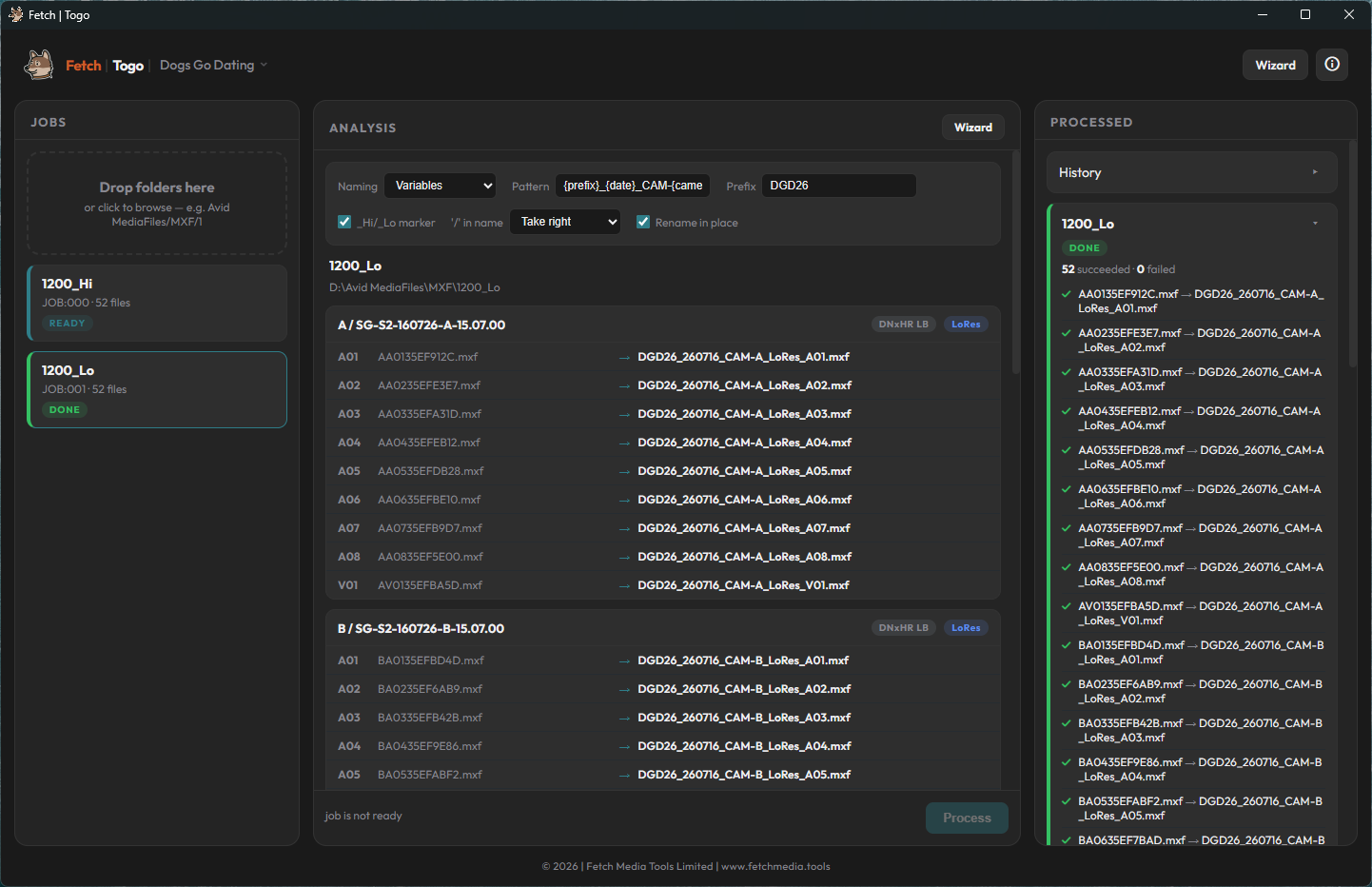Click source file AA0735EFB9D7.mxf in Analysis
This screenshot has height=887, width=1372.
pos(429,528)
